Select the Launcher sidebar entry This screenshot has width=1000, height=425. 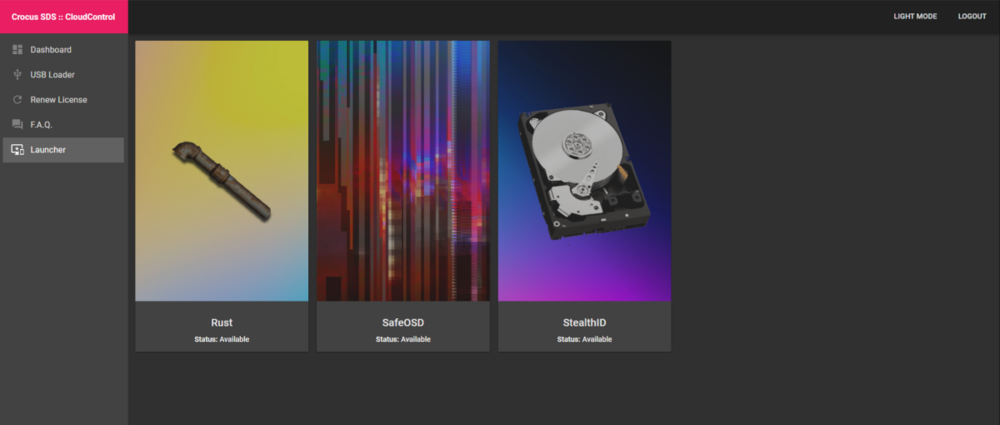pos(63,150)
